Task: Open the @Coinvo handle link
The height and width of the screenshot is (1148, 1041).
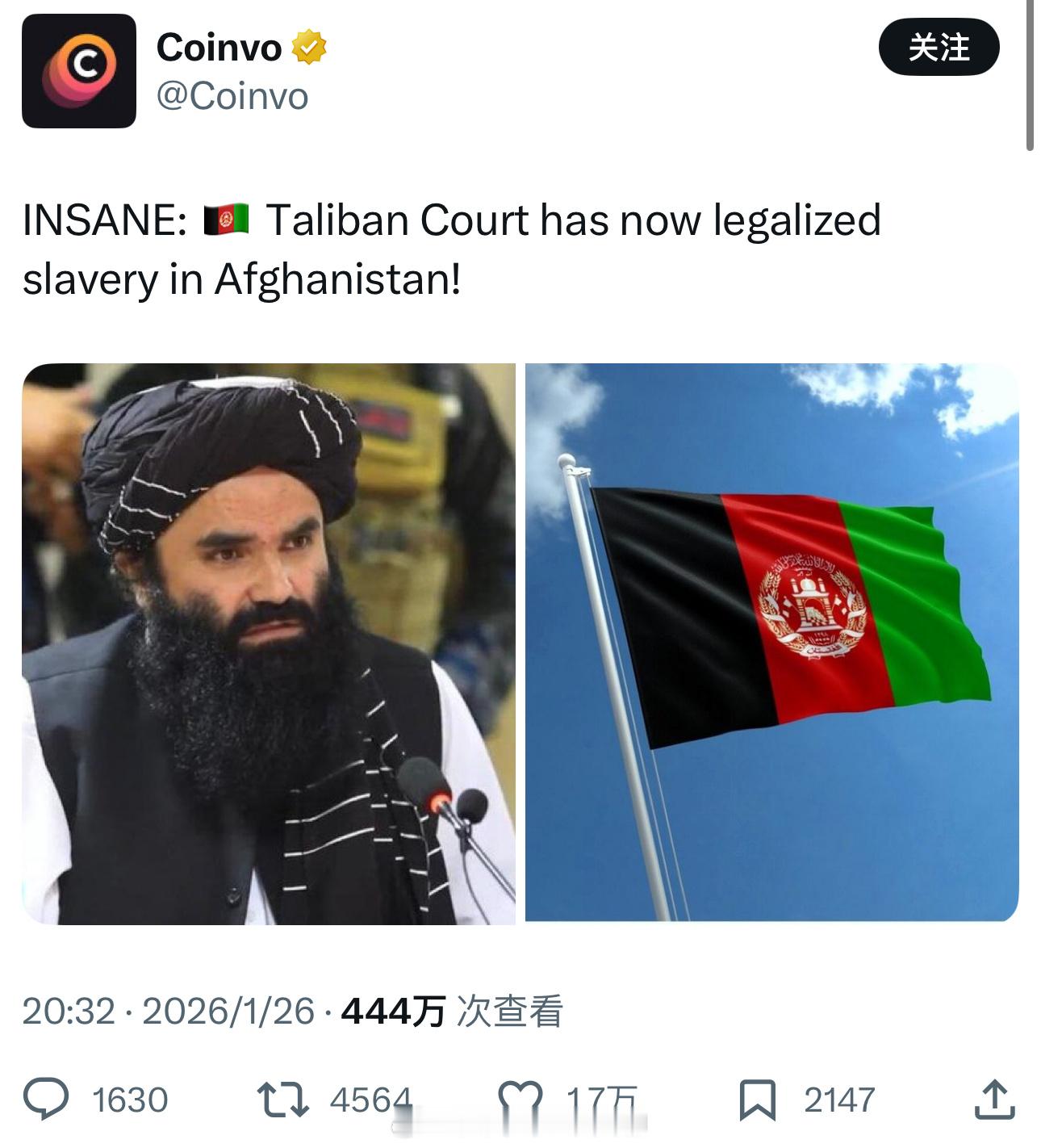Action: (x=232, y=96)
